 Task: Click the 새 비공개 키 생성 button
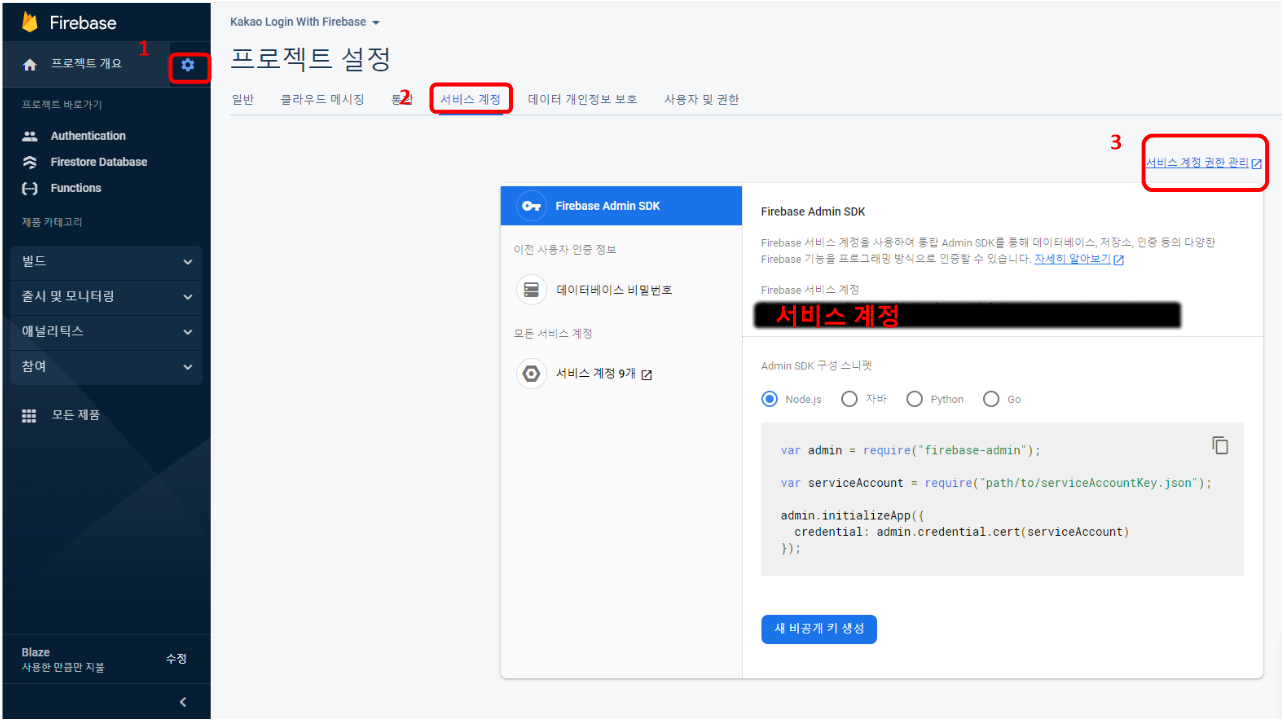point(819,629)
